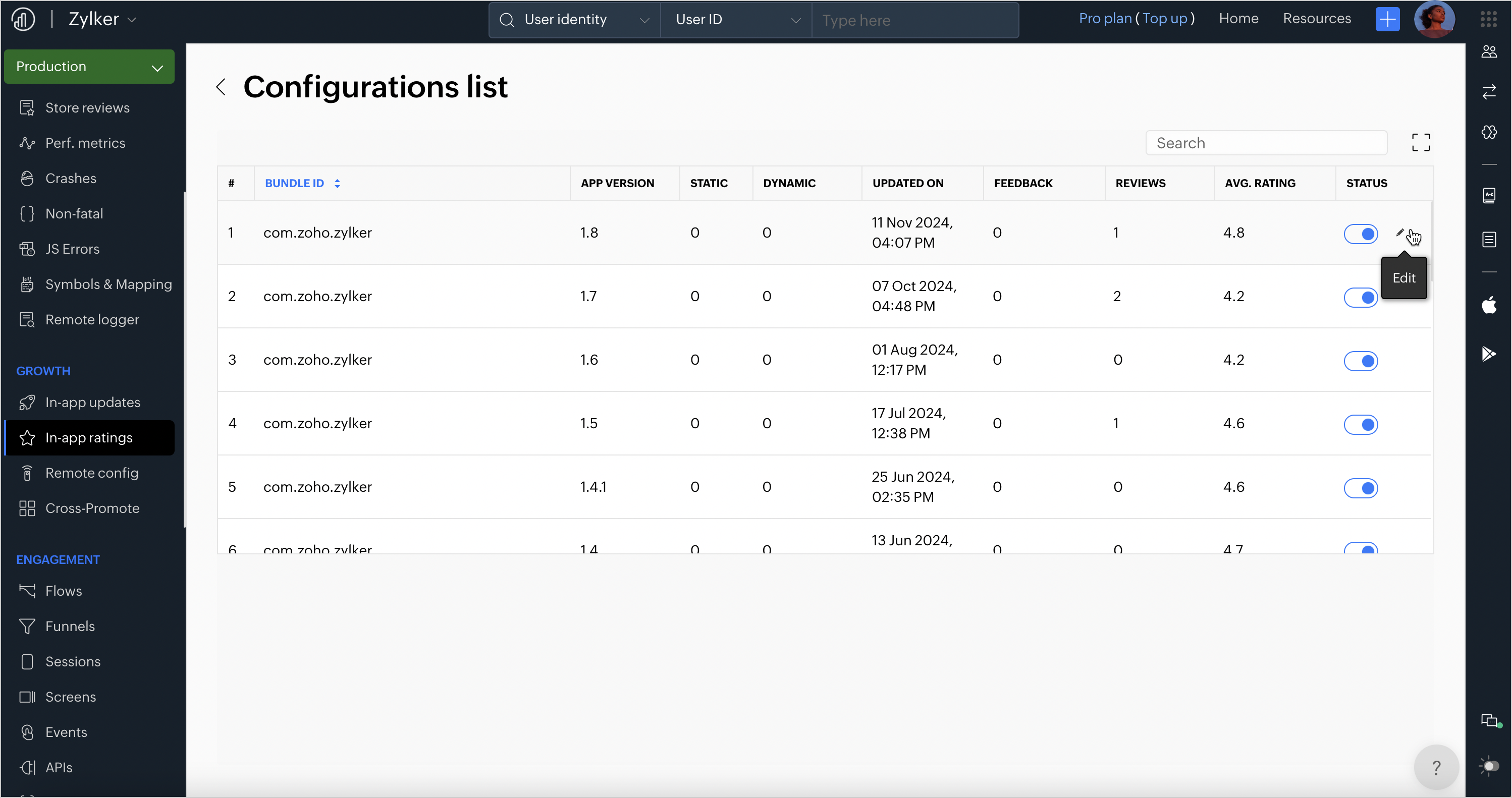Click the Remote logger icon
Screen dimensions: 1512x798
click(x=27, y=320)
